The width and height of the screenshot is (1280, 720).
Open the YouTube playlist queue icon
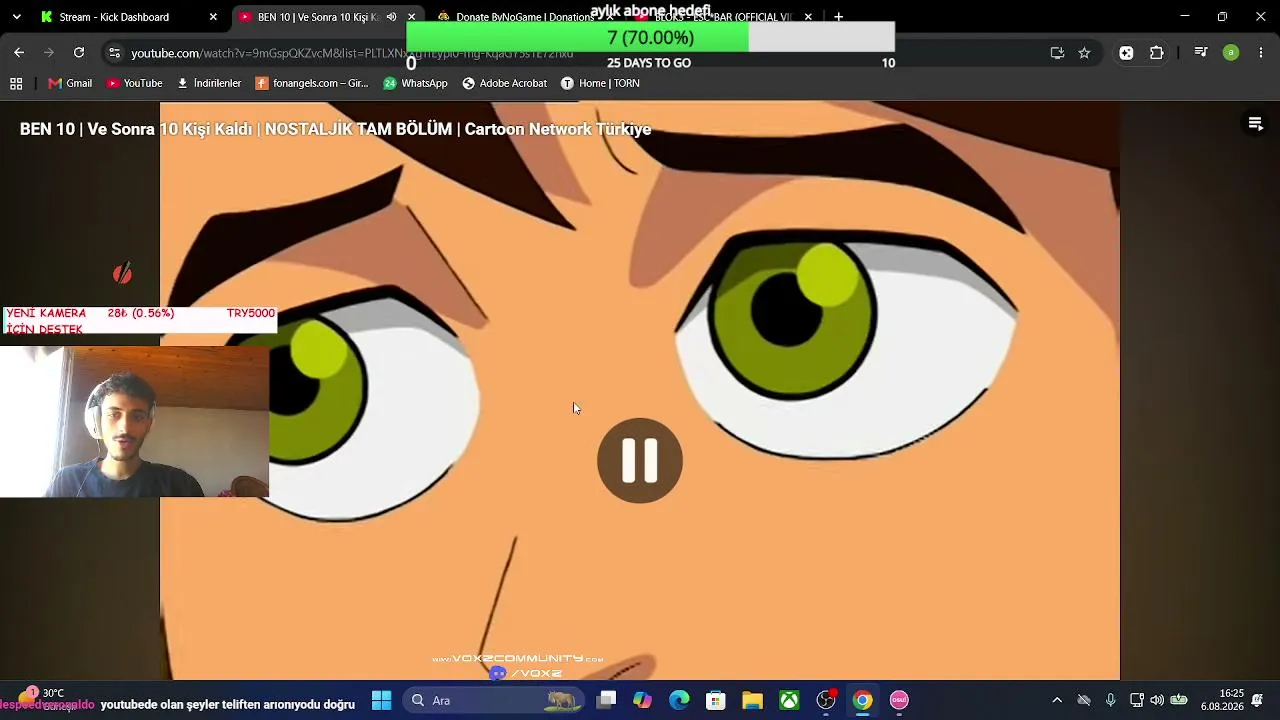tap(1255, 124)
